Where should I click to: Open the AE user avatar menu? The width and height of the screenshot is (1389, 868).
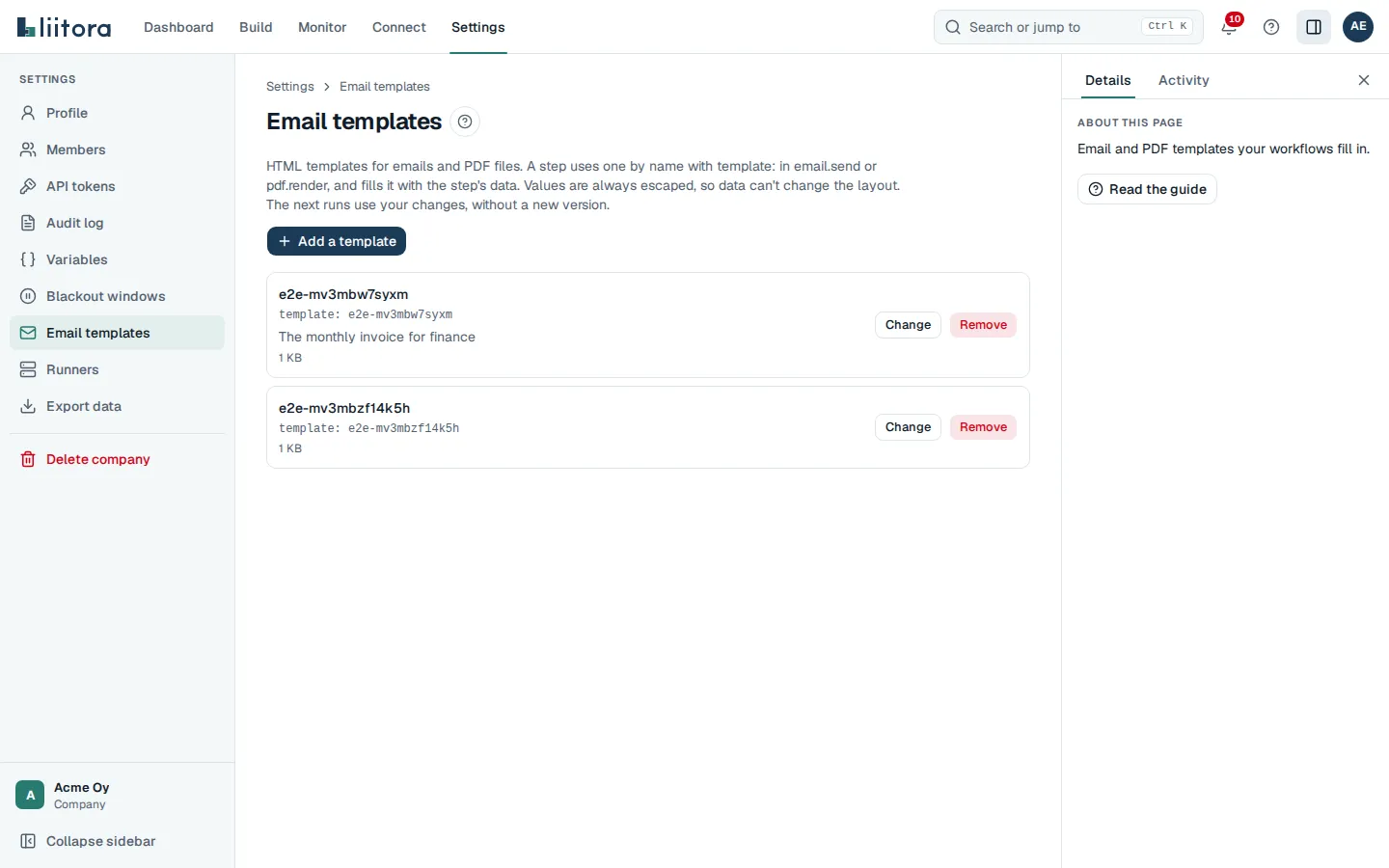click(x=1358, y=27)
